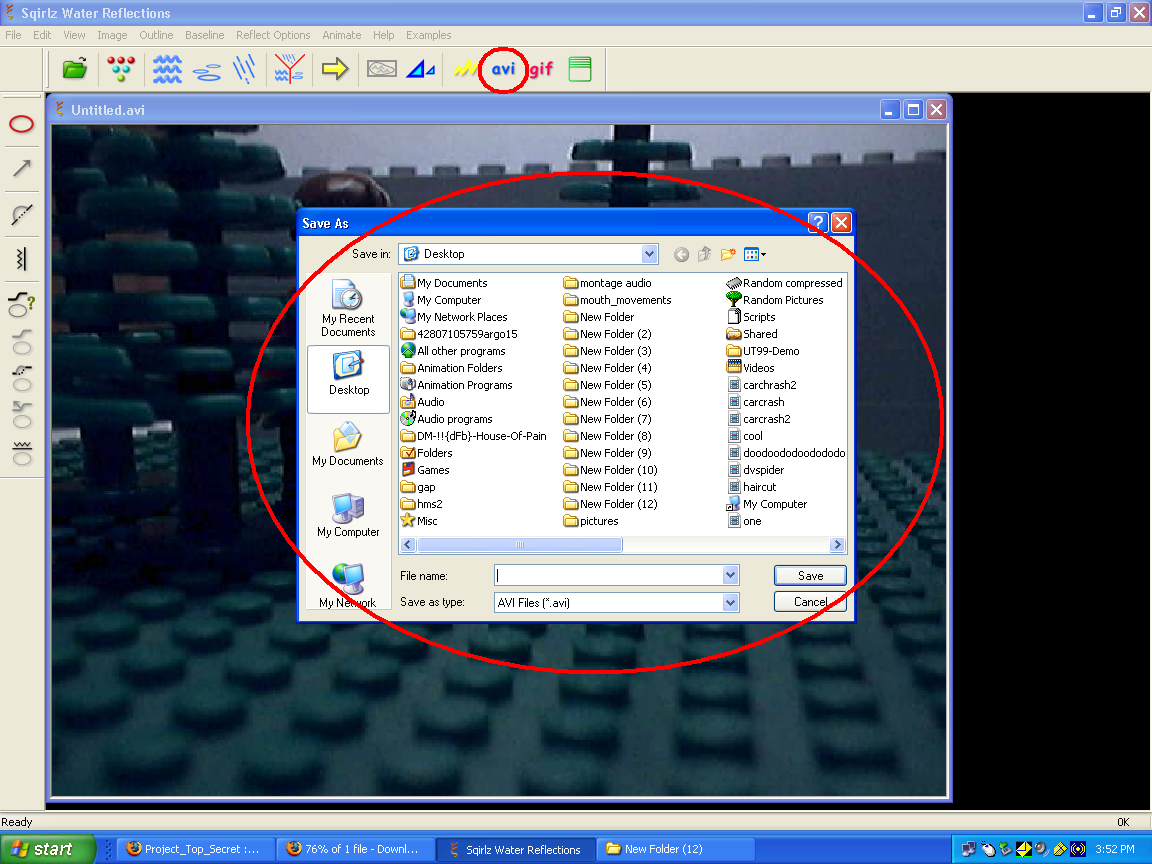
Task: Select the Games folder
Action: 425,470
